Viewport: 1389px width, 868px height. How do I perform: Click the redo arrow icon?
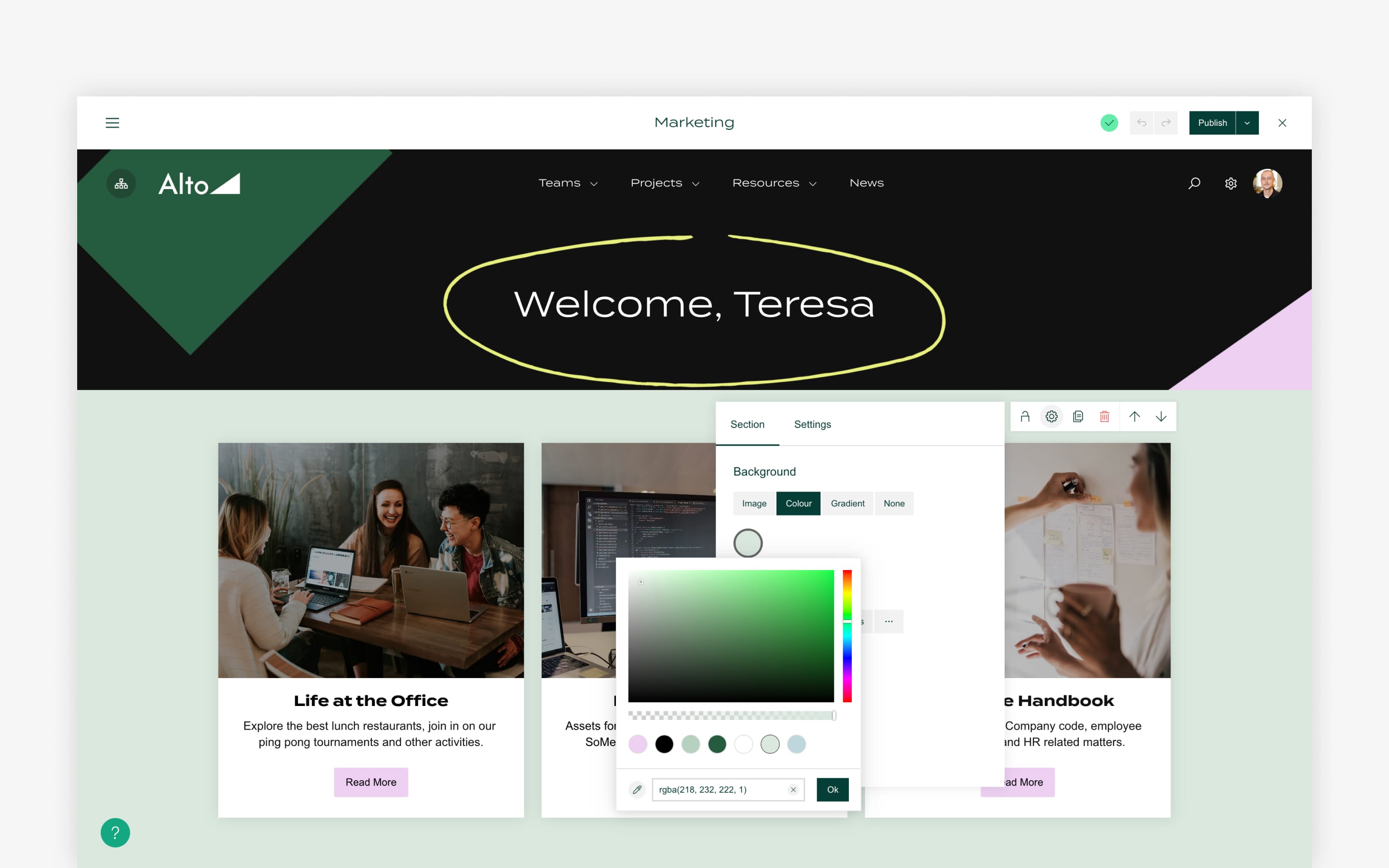point(1166,122)
